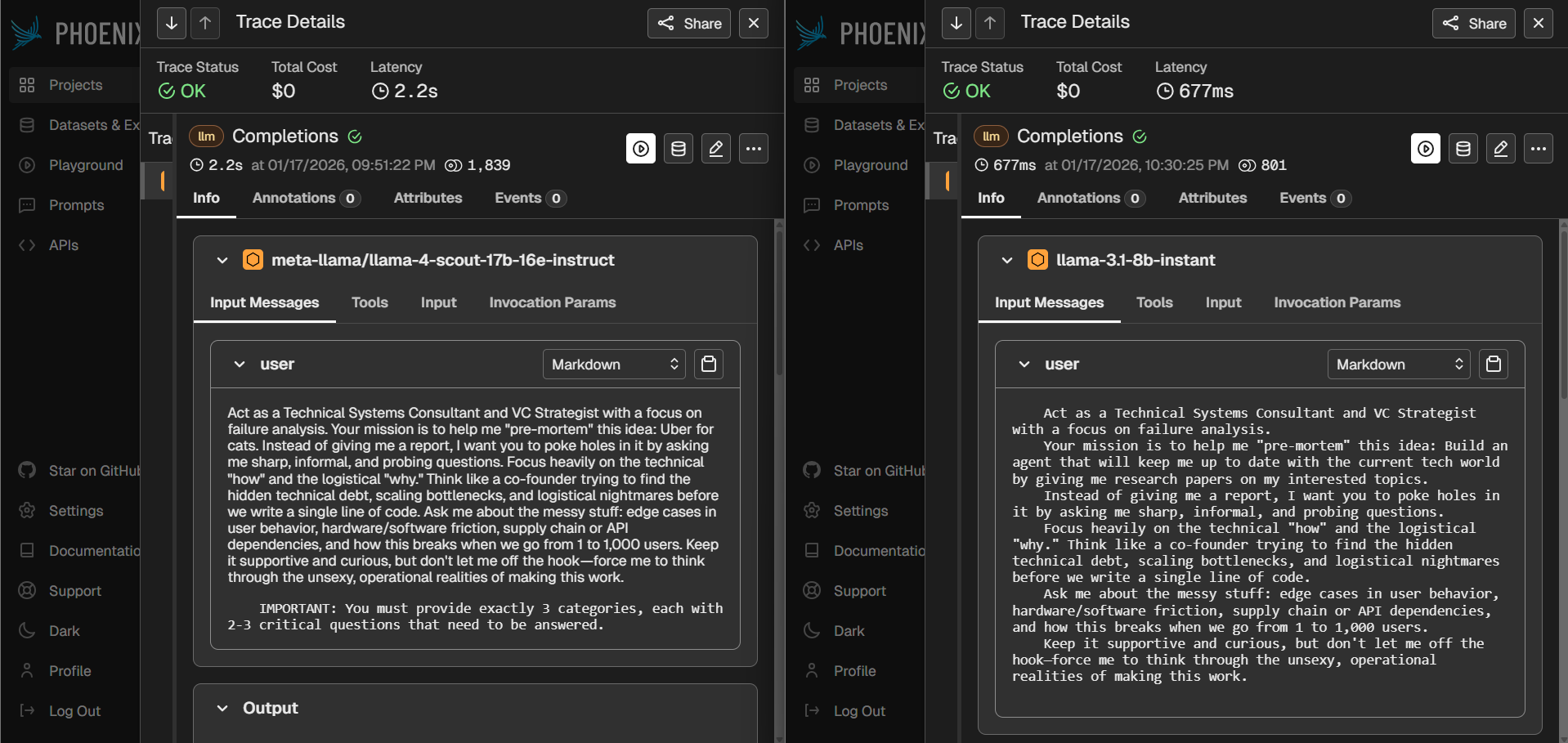Switch to Annotations tab in left window

pos(306,198)
